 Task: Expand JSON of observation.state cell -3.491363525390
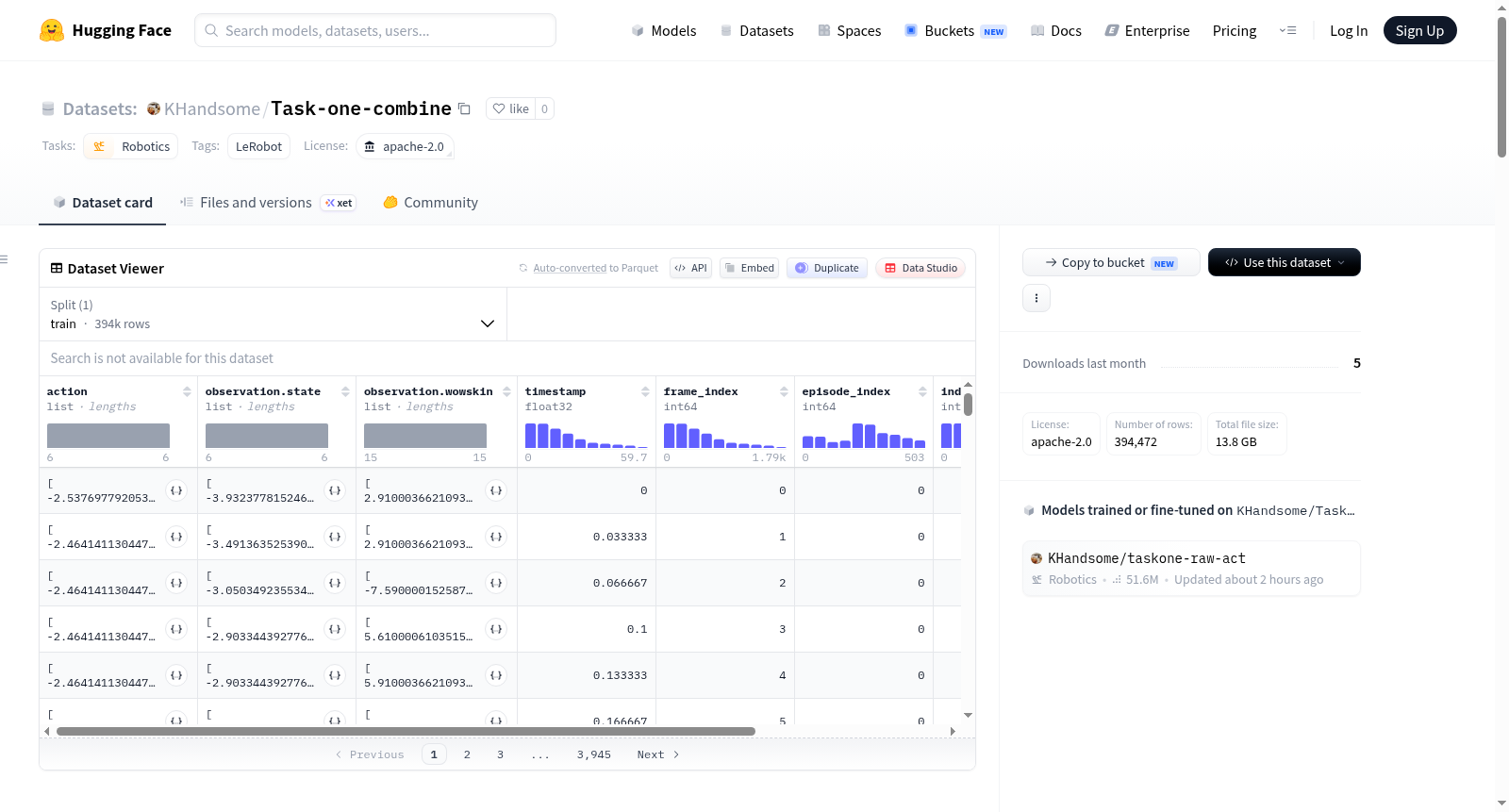pyautogui.click(x=335, y=537)
